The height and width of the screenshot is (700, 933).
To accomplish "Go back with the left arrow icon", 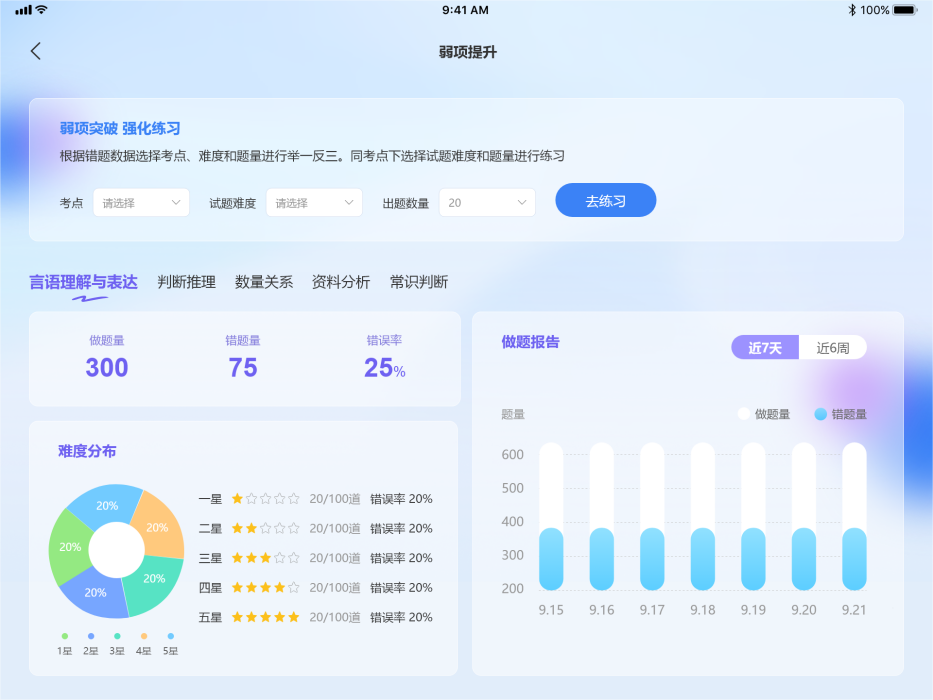I will point(36,51).
